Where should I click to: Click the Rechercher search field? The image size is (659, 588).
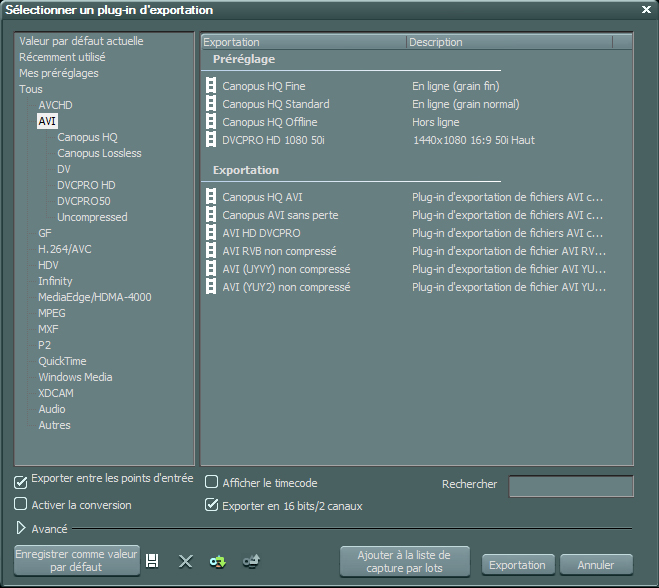571,486
